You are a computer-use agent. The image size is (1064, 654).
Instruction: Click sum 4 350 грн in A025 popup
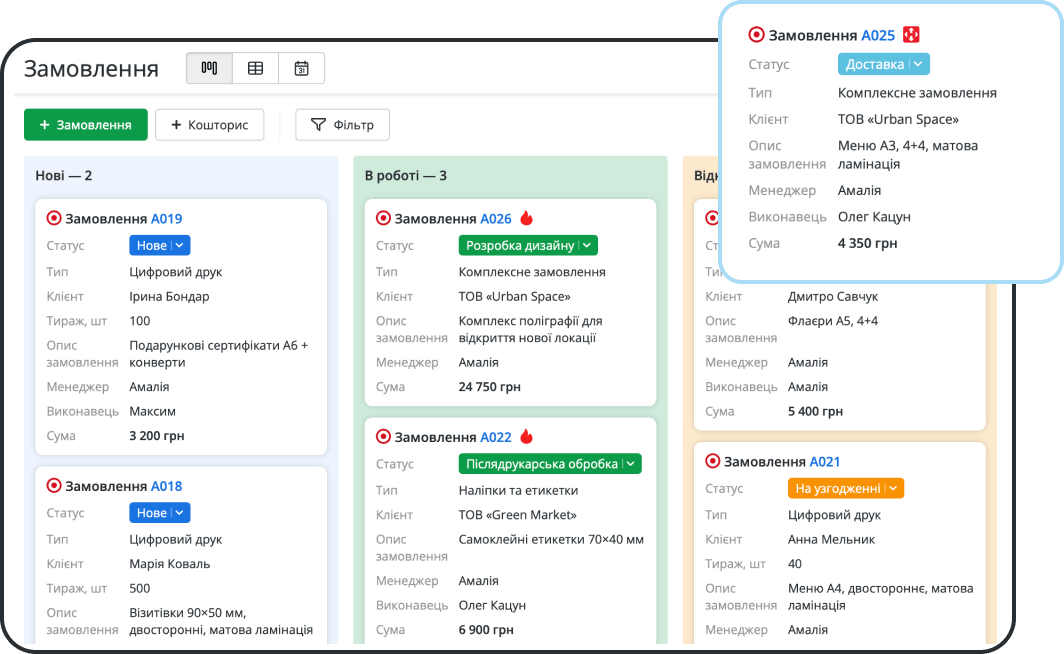pyautogui.click(x=867, y=243)
